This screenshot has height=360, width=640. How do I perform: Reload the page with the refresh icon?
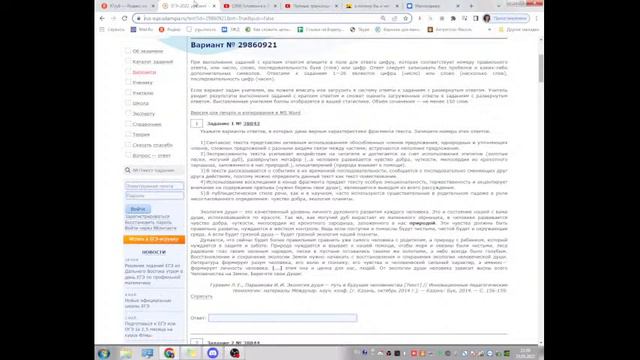tap(124, 18)
